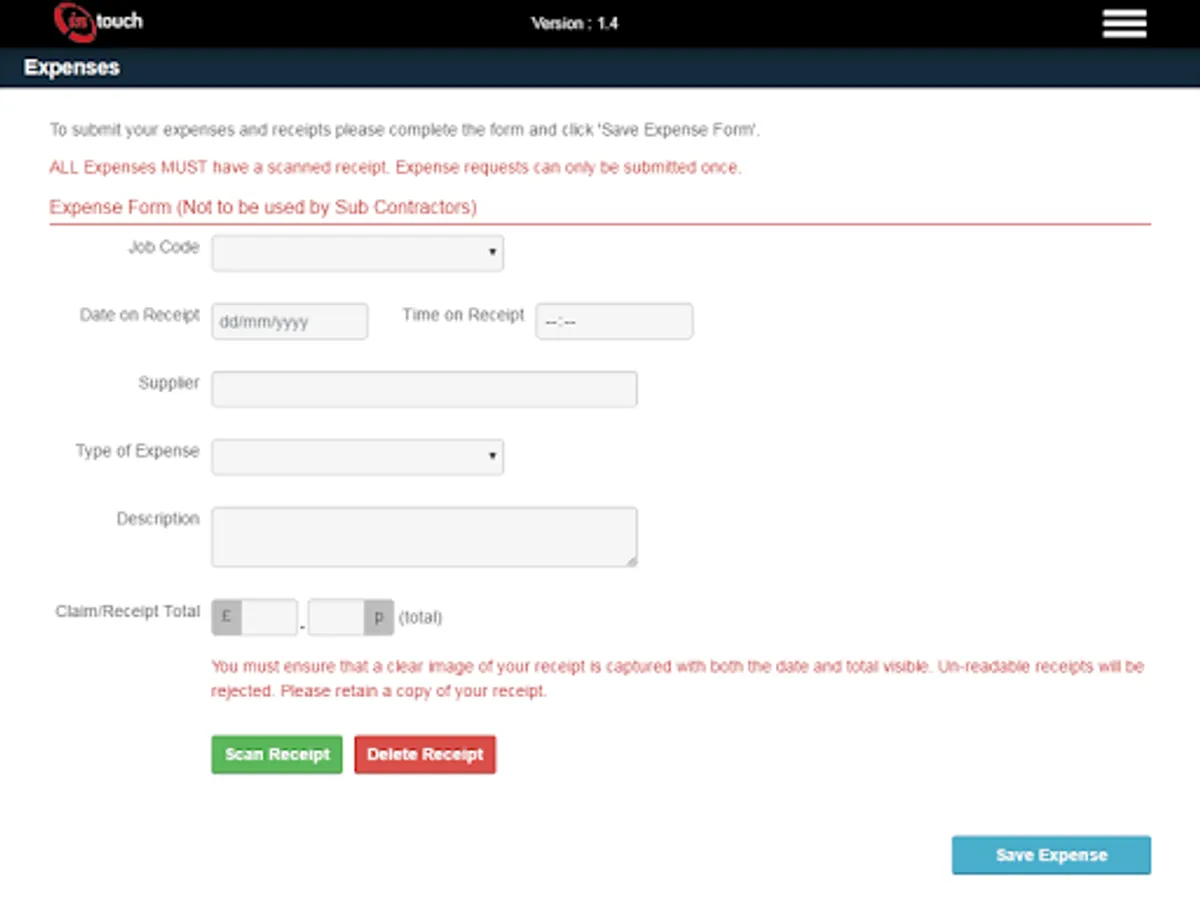The width and height of the screenshot is (1200, 900).
Task: Click the green Scan Receipt button
Action: (277, 755)
